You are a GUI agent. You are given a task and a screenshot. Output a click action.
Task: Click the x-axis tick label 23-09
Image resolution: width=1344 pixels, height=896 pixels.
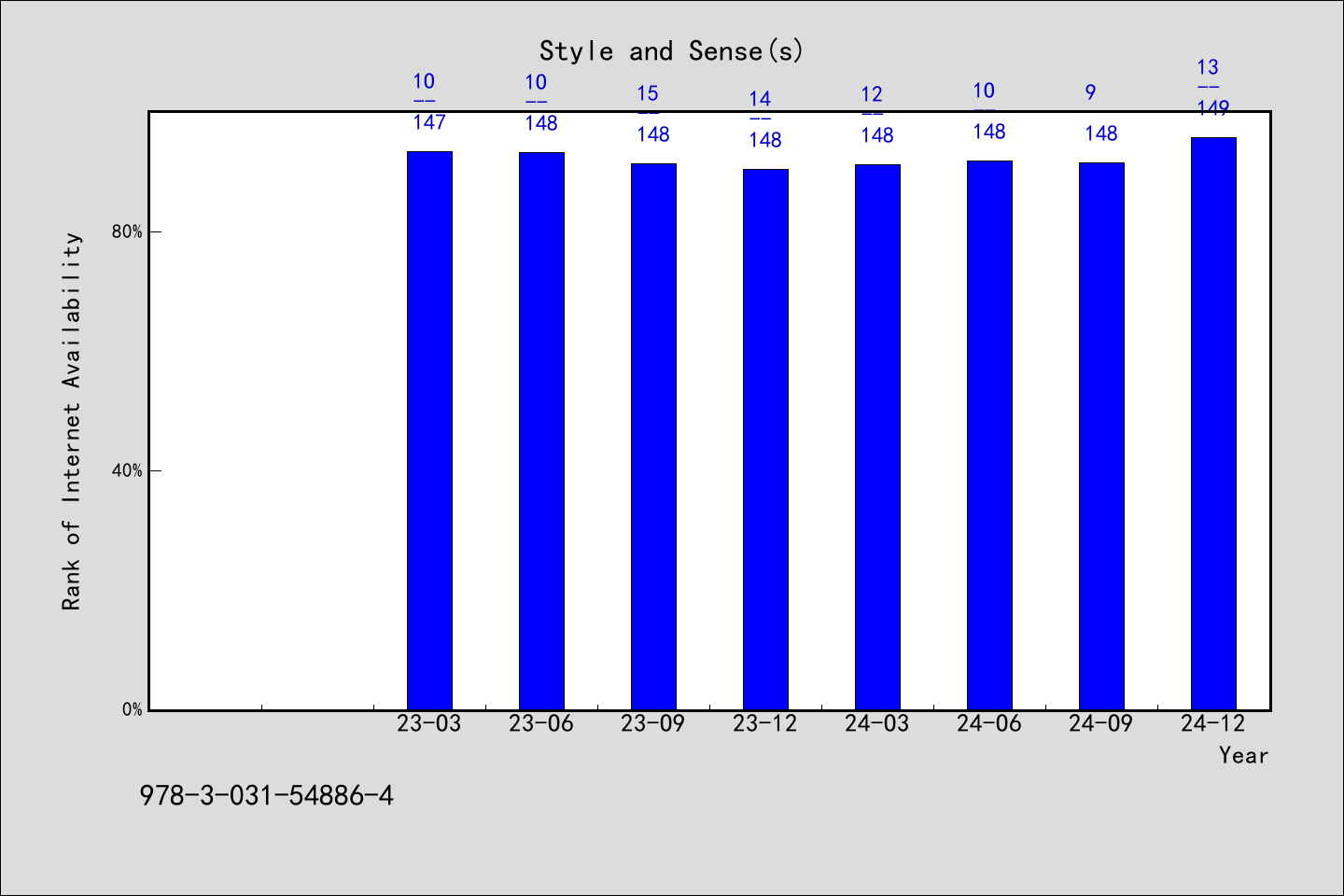coord(653,723)
